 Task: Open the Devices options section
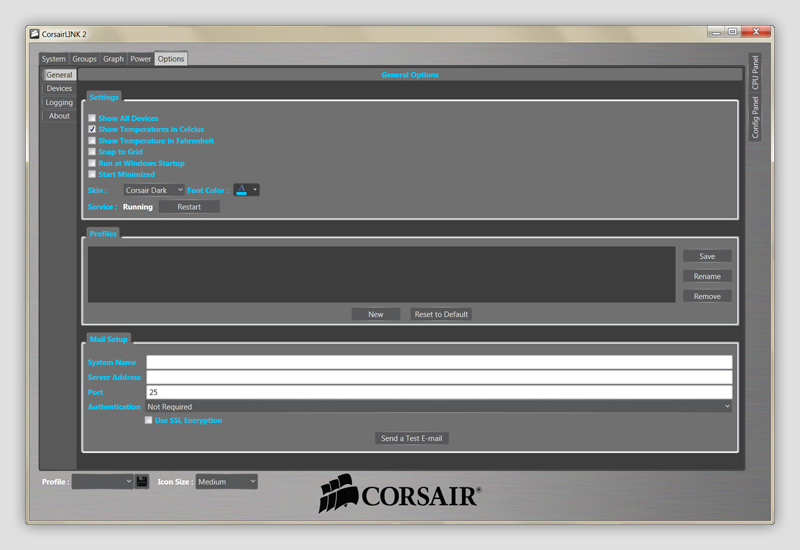59,89
